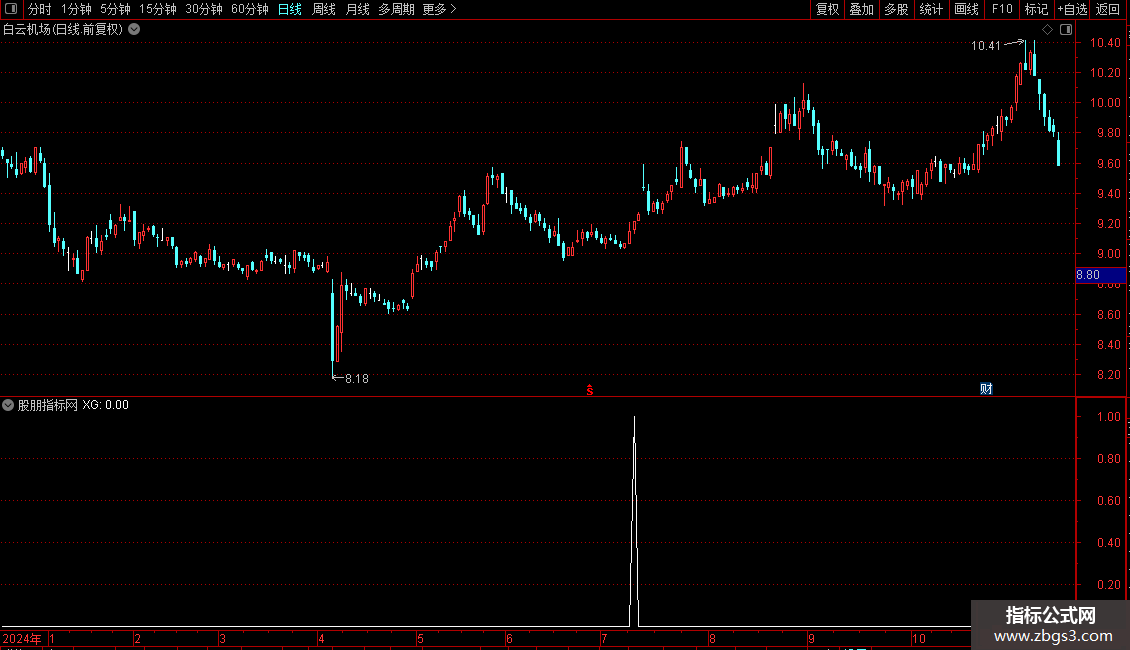Click month 10 on the time axis

pyautogui.click(x=918, y=638)
